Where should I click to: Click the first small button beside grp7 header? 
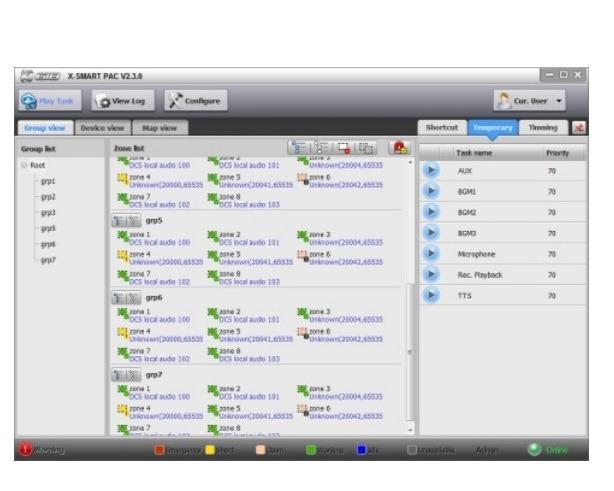pos(120,373)
